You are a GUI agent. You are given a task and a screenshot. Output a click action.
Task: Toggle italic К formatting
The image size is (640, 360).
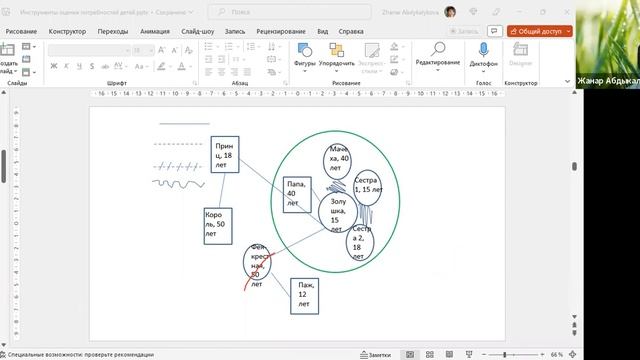point(67,66)
